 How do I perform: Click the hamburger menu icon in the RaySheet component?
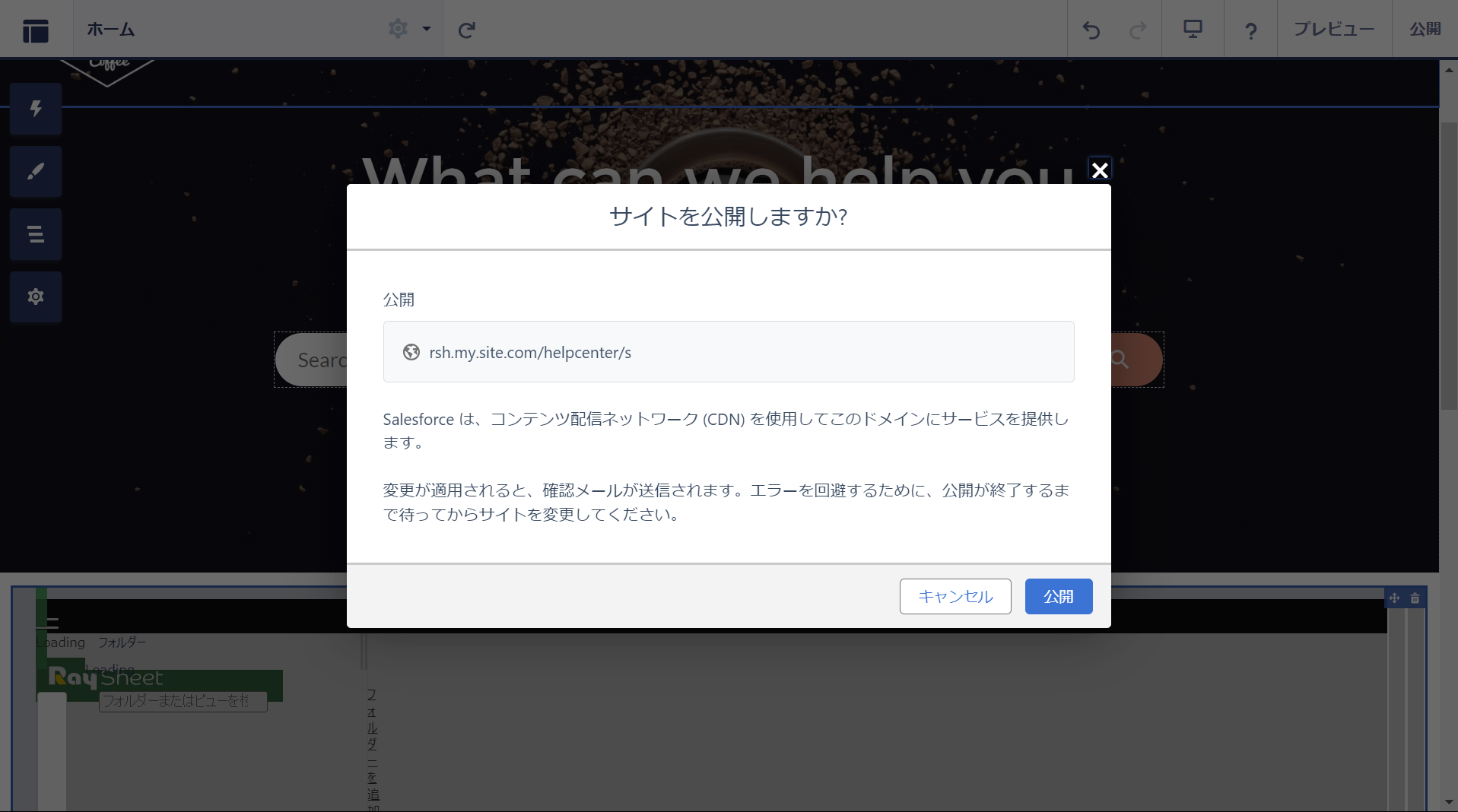click(52, 623)
